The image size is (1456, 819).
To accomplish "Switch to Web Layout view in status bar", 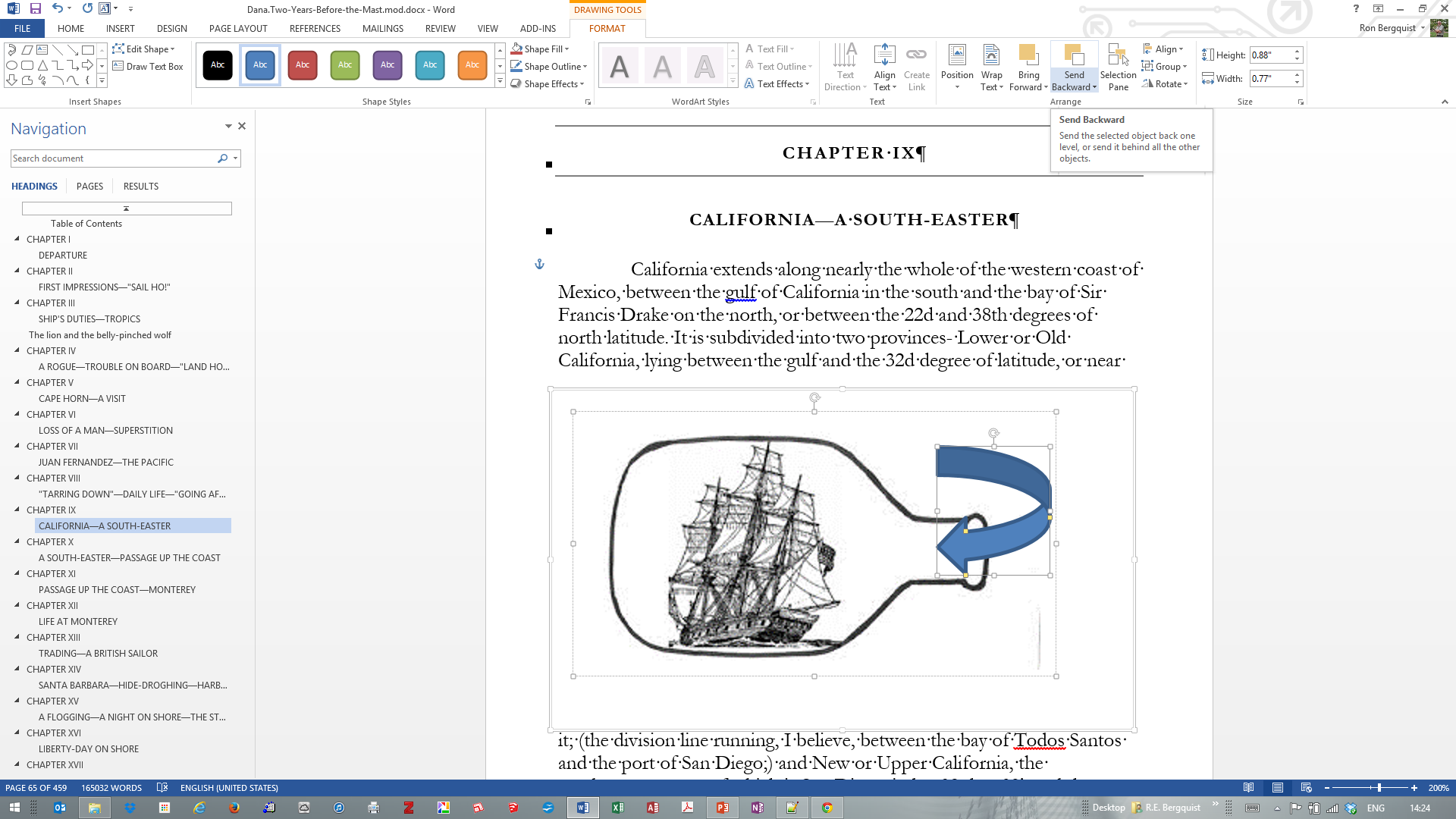I will tap(1306, 788).
